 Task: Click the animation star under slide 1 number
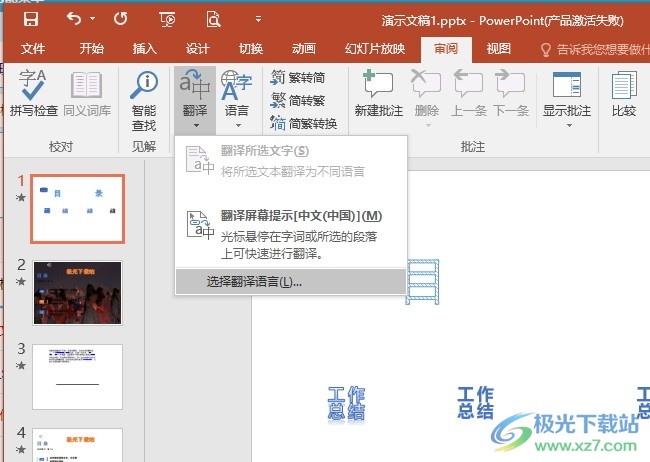pyautogui.click(x=21, y=197)
